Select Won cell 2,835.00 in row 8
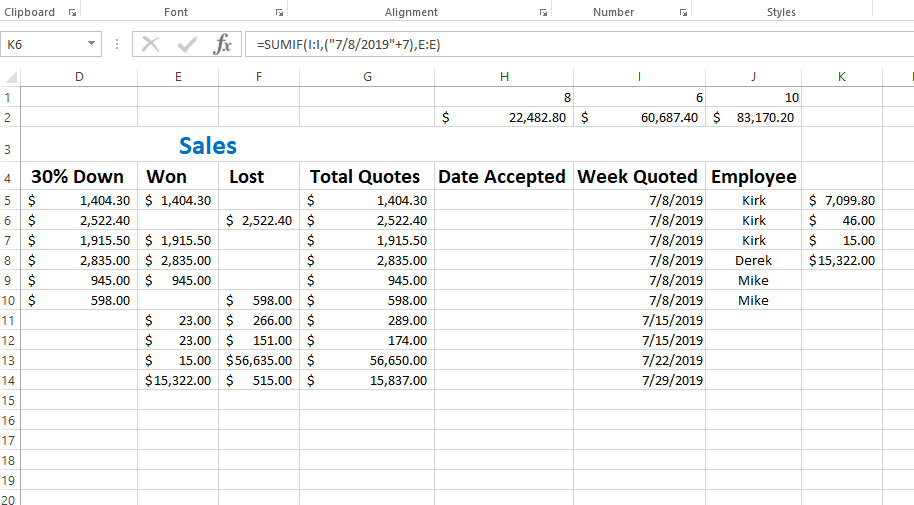 (178, 260)
